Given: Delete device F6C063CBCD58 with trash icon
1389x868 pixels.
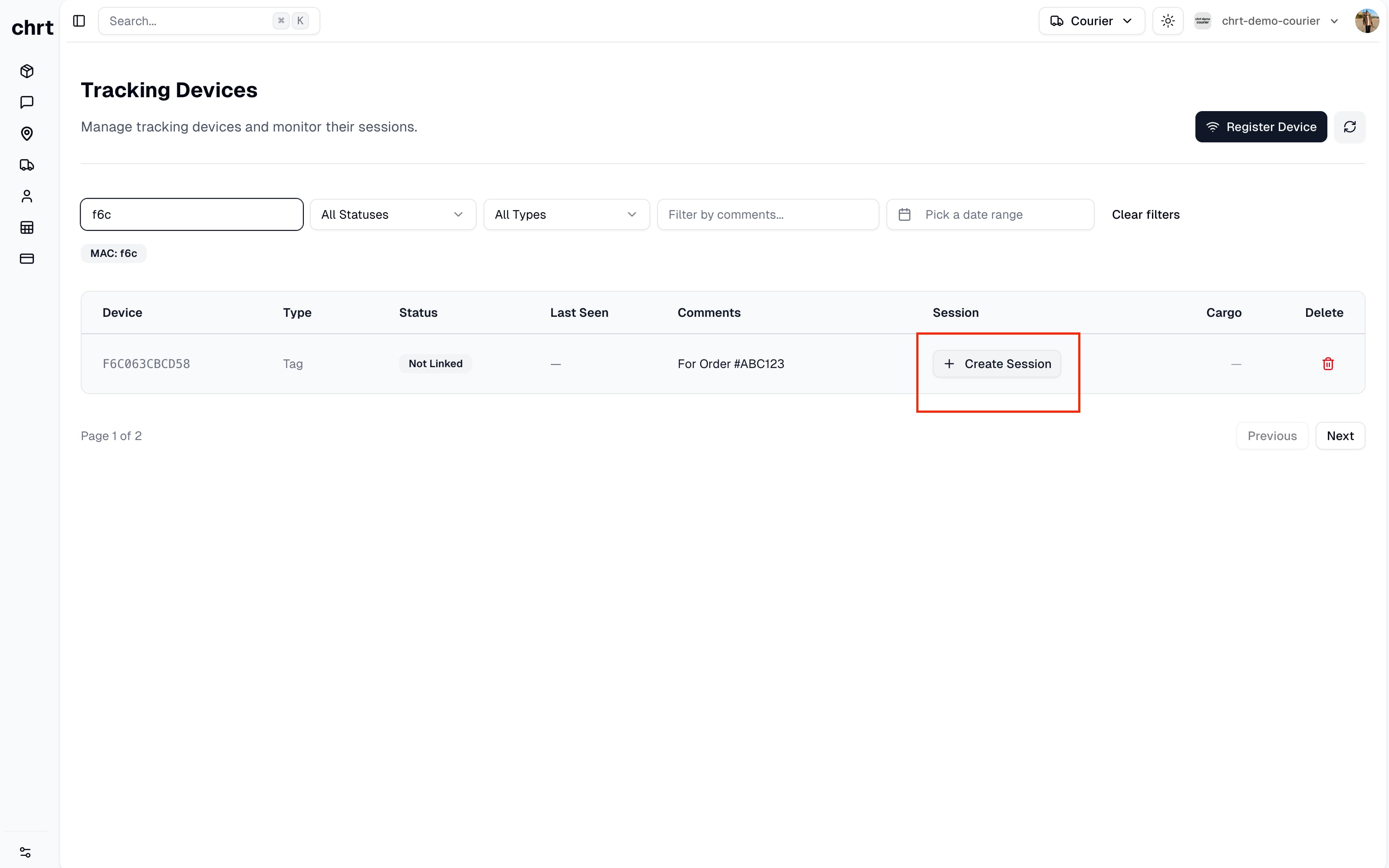Looking at the screenshot, I should (1328, 364).
